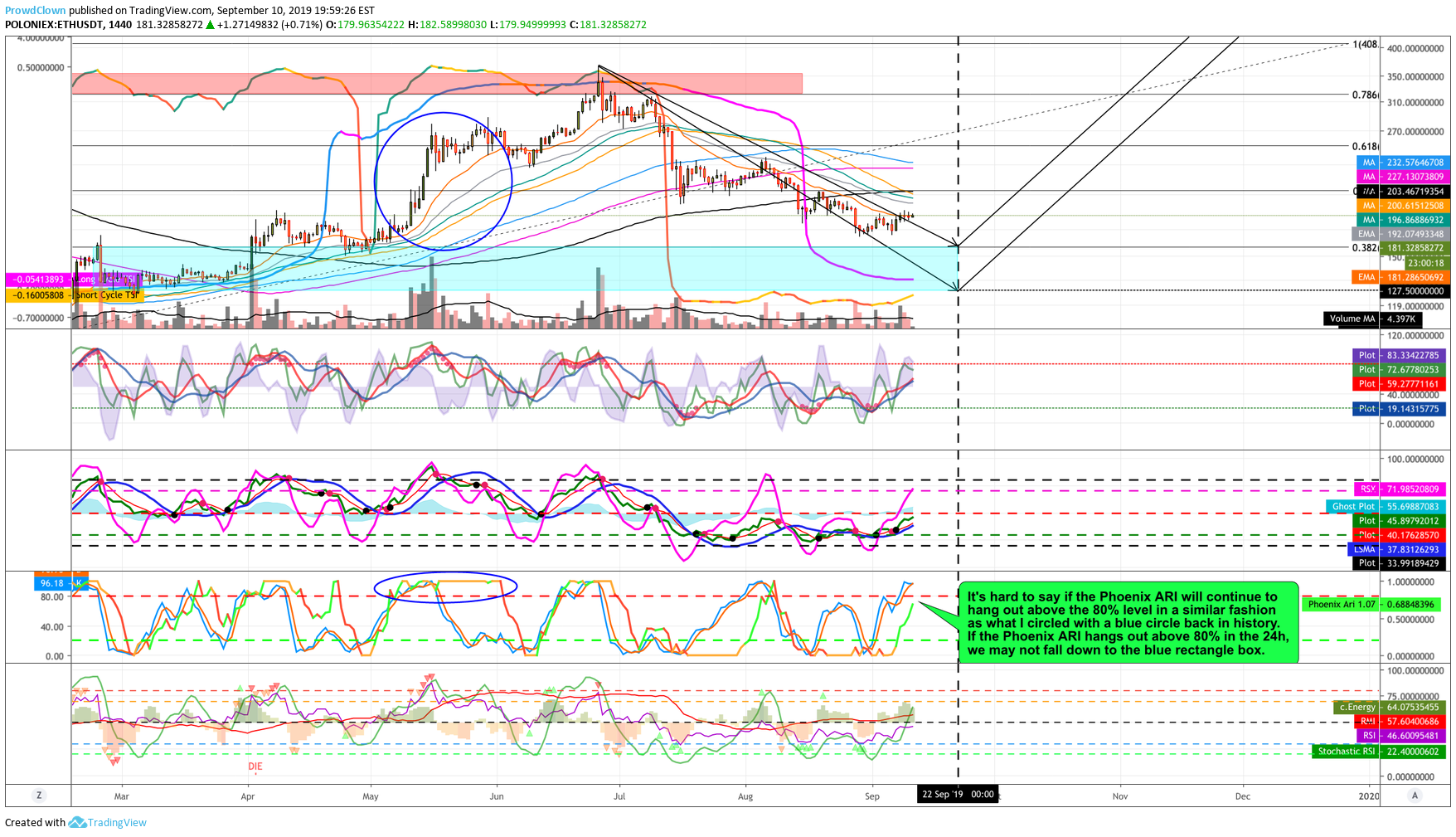1456x837 pixels.
Task: Click the current price 181.32858272 label
Action: [x=1415, y=248]
